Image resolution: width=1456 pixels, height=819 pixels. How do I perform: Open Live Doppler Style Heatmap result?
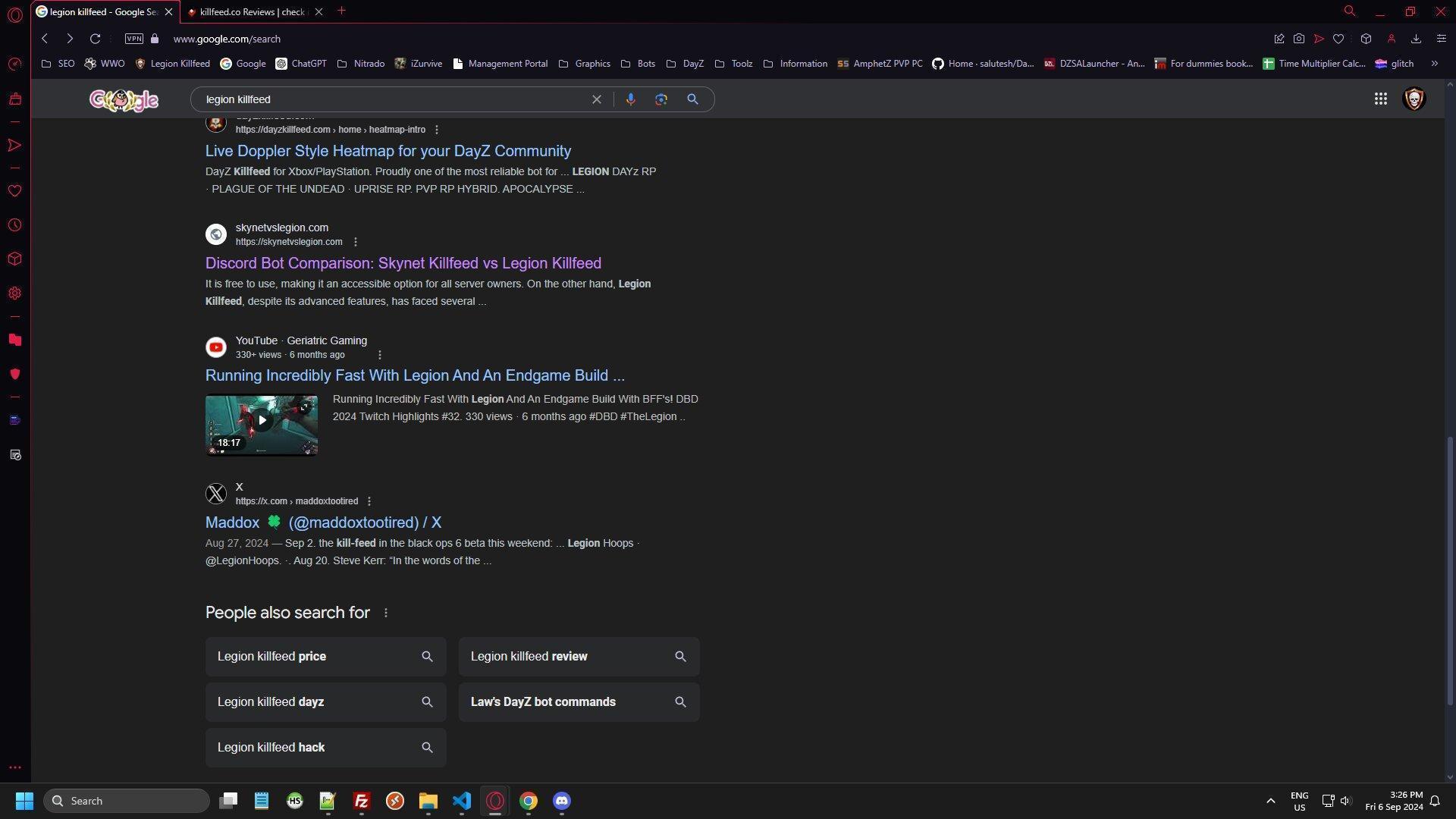click(388, 151)
